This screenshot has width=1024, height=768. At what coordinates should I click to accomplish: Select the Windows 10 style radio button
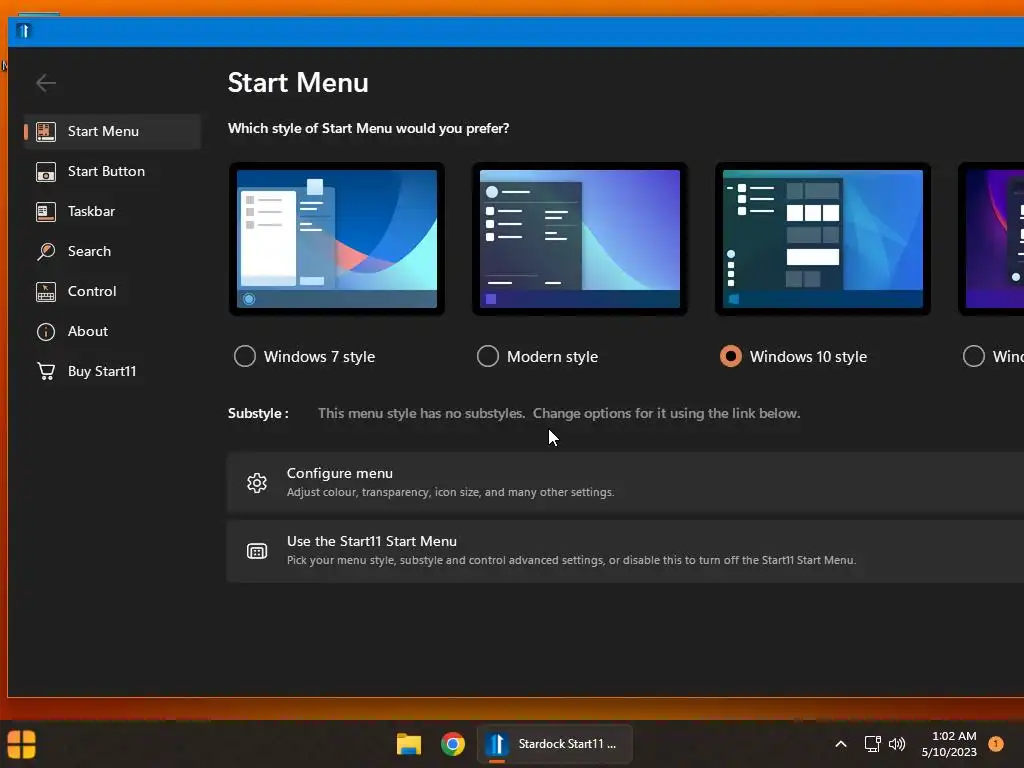pyautogui.click(x=731, y=357)
